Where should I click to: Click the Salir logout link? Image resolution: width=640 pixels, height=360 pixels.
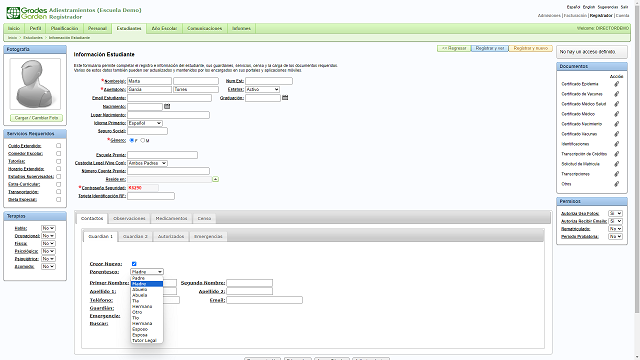(624, 7)
